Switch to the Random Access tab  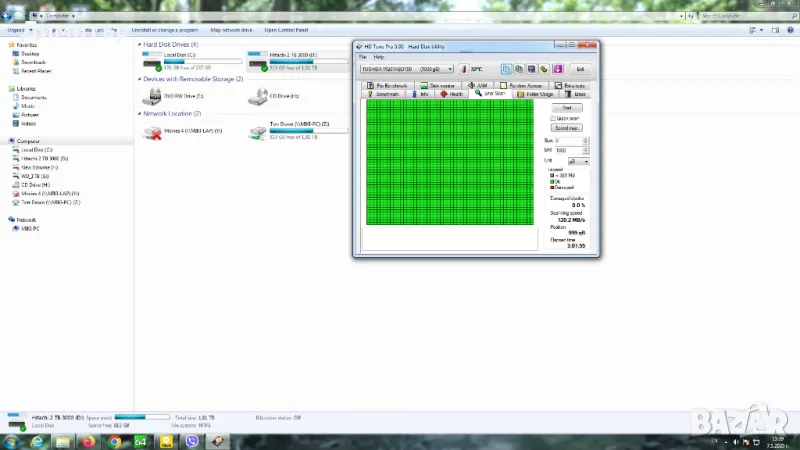tap(521, 85)
